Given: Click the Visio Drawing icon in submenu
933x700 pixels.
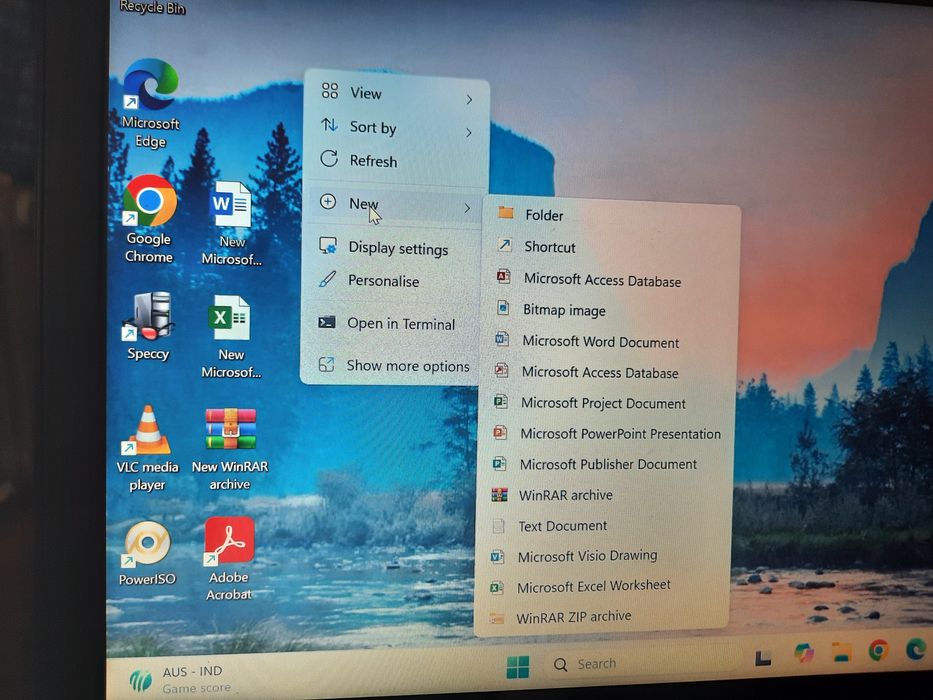Looking at the screenshot, I should [x=497, y=557].
